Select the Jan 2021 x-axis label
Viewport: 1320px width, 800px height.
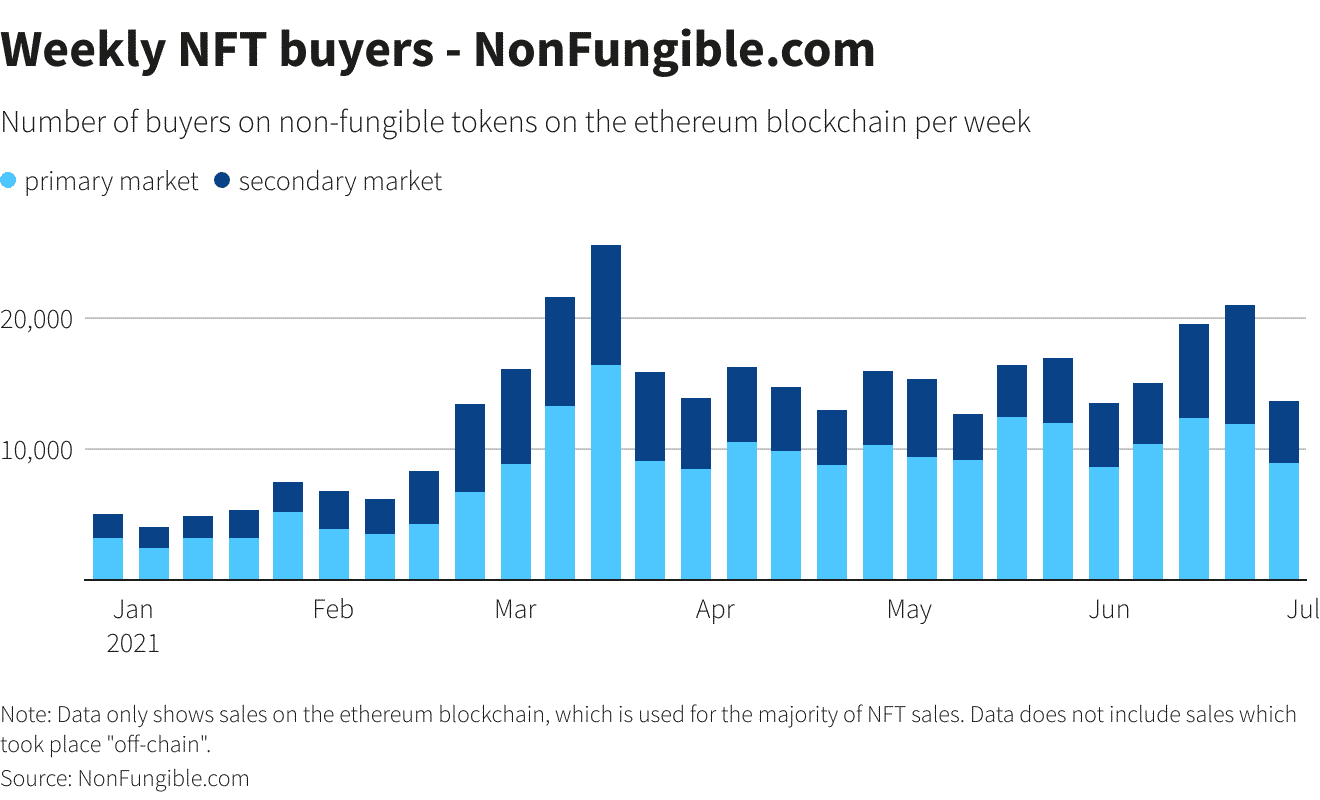[133, 625]
